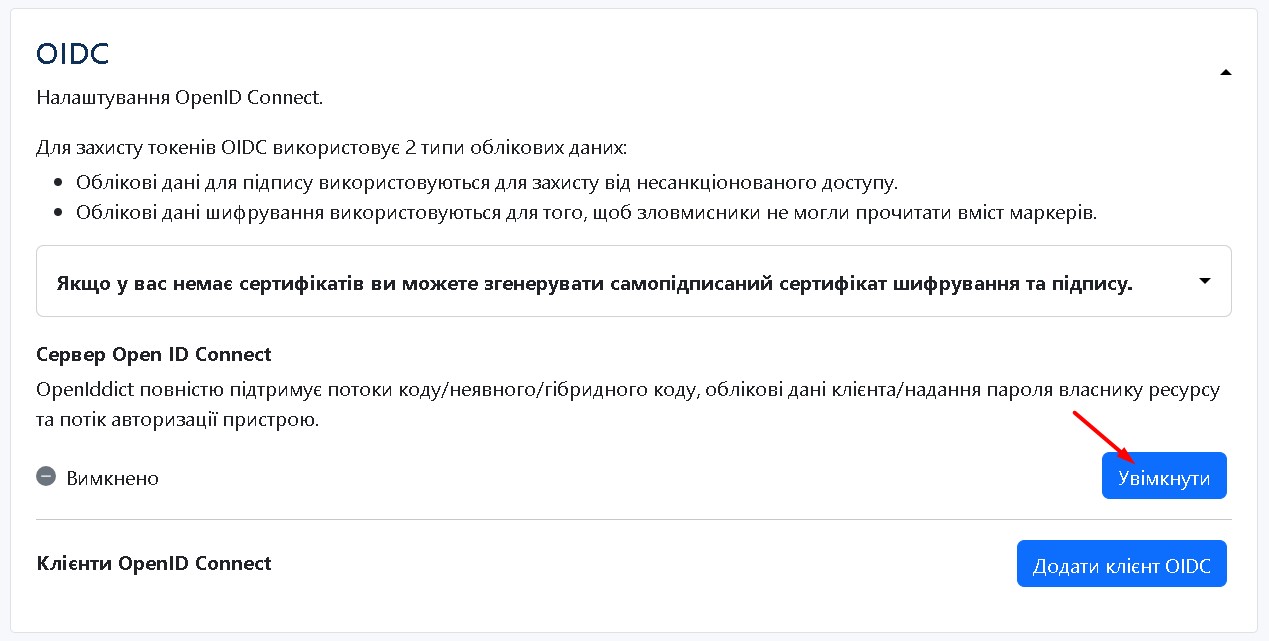Click the OIDC section title
This screenshot has width=1269, height=641.
[72, 54]
